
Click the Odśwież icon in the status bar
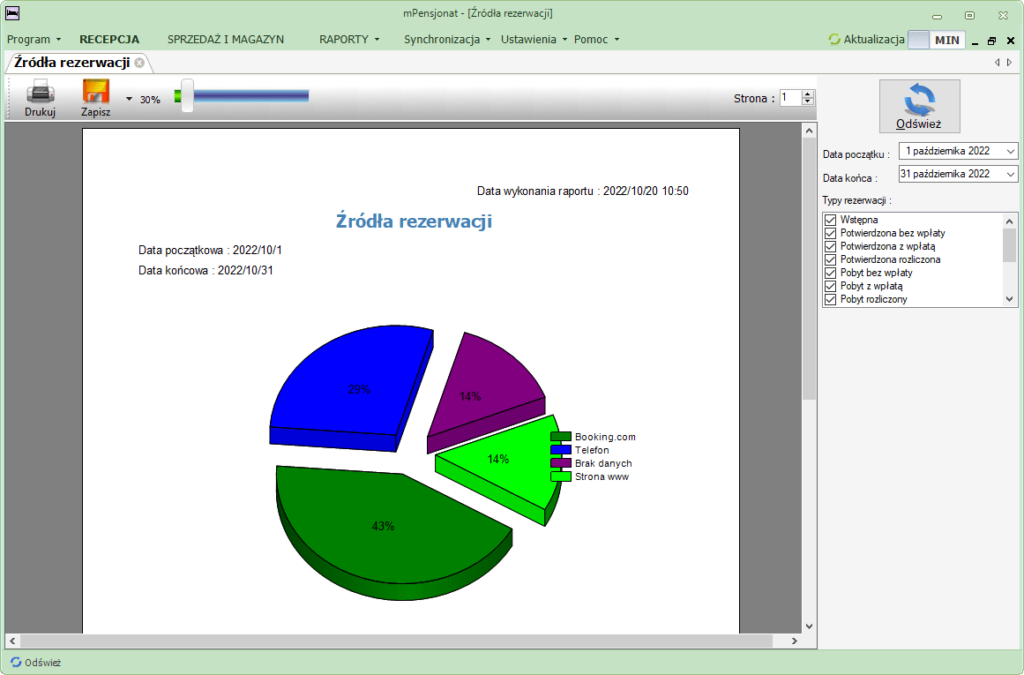(x=16, y=662)
